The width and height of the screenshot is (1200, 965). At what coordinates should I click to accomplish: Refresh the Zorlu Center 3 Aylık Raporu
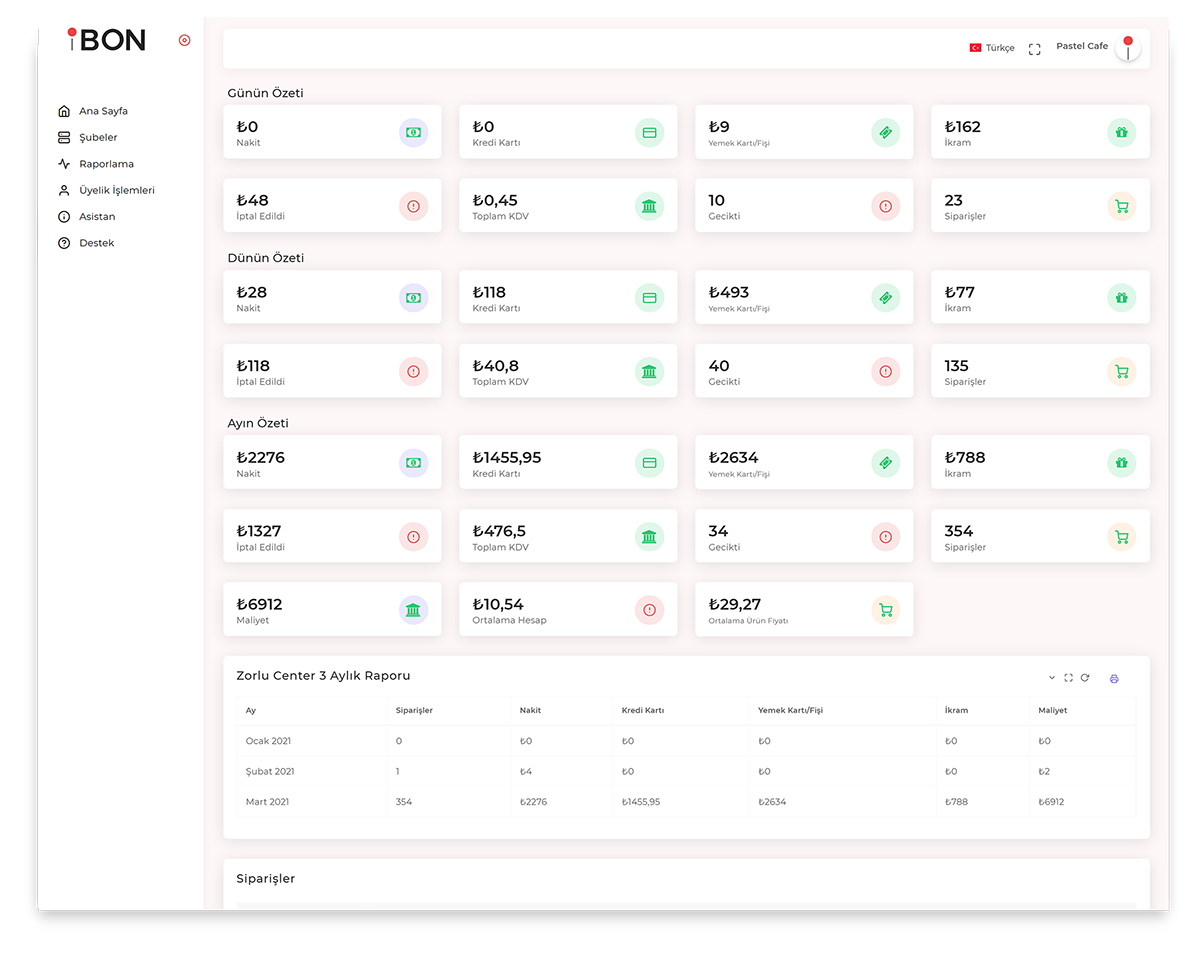click(x=1085, y=678)
